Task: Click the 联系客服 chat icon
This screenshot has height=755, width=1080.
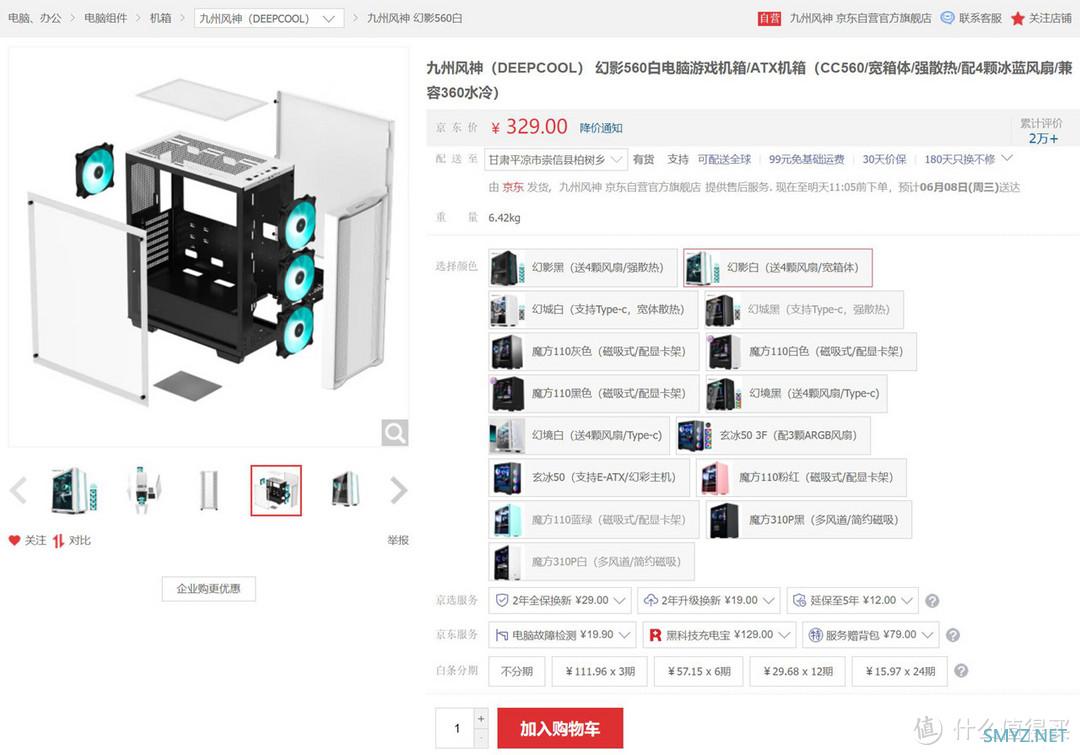Action: pyautogui.click(x=948, y=18)
